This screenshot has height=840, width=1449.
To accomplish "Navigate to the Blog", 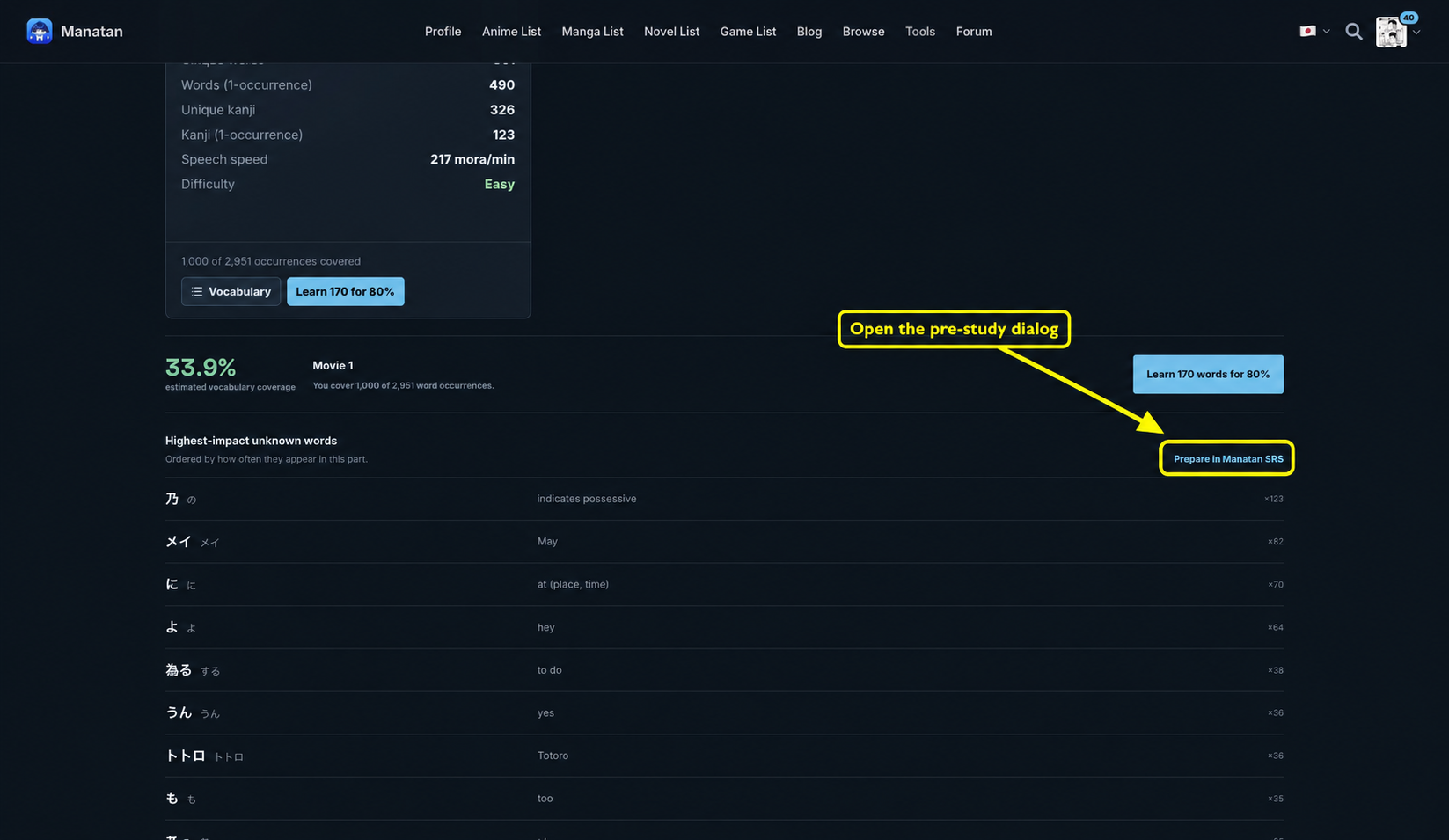I will point(809,32).
